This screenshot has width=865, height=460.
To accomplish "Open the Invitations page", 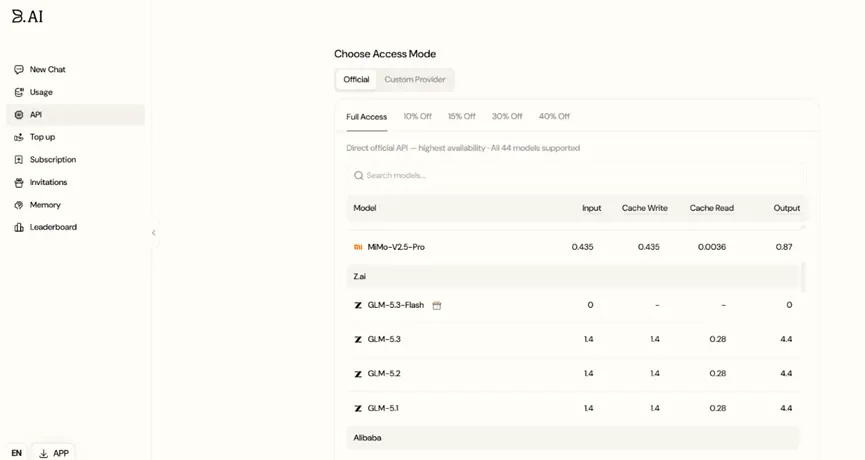I will pos(76,183).
